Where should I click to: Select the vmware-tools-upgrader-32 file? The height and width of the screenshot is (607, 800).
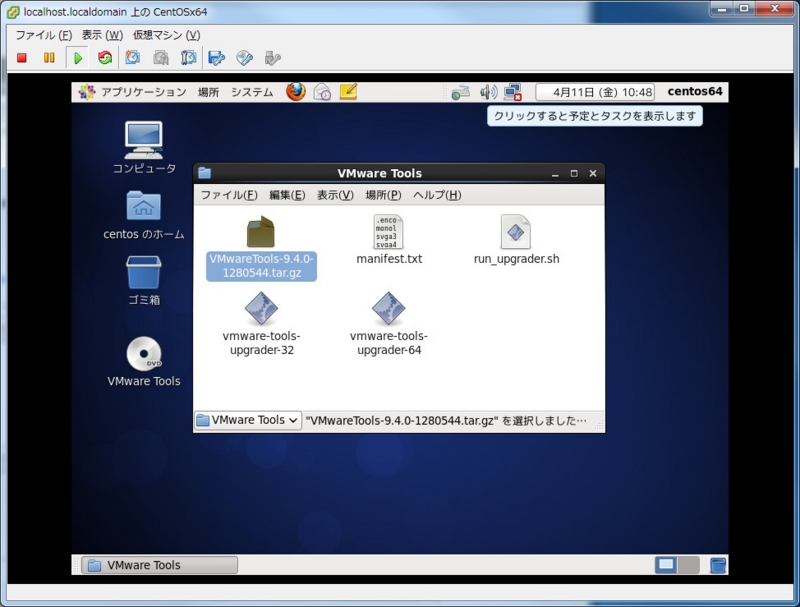(261, 324)
